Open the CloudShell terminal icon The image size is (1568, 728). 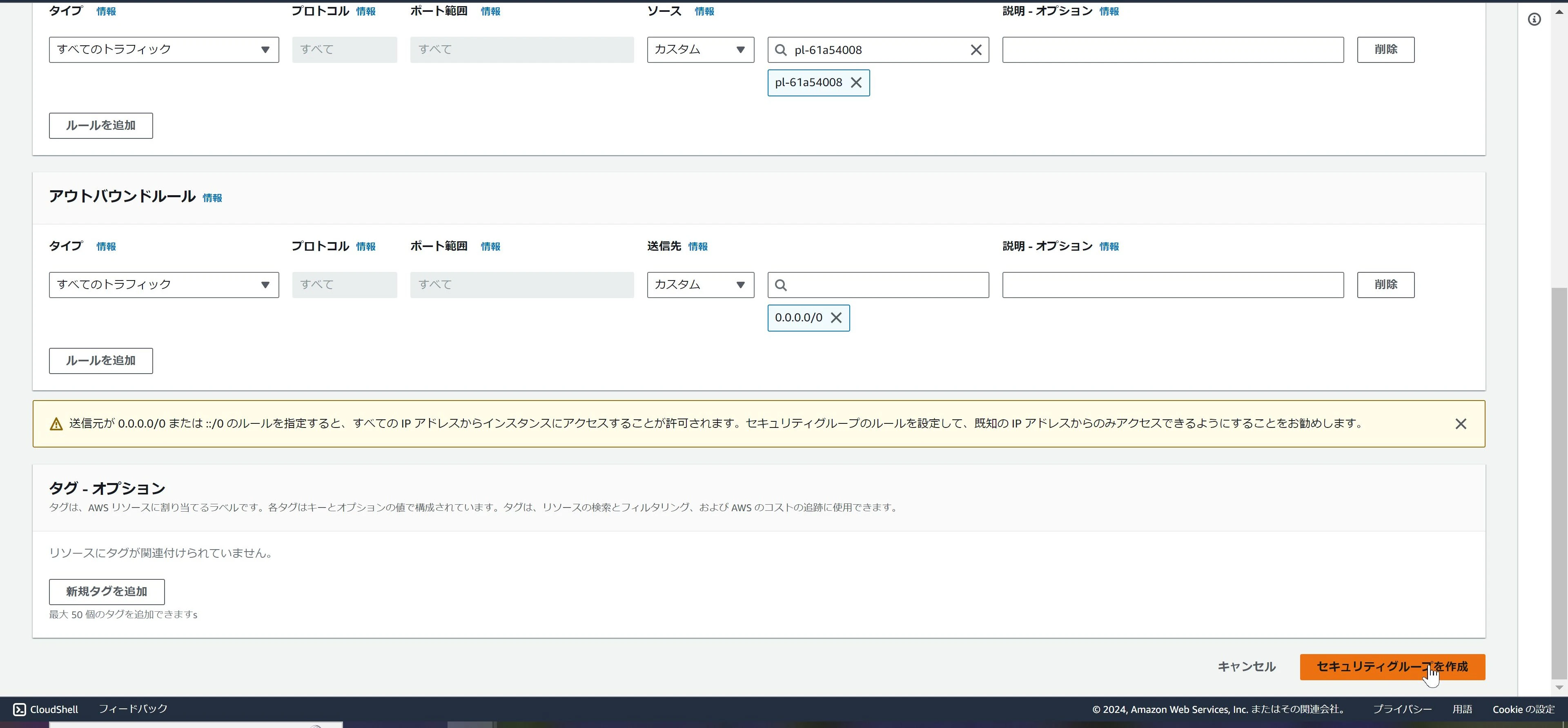(20, 709)
